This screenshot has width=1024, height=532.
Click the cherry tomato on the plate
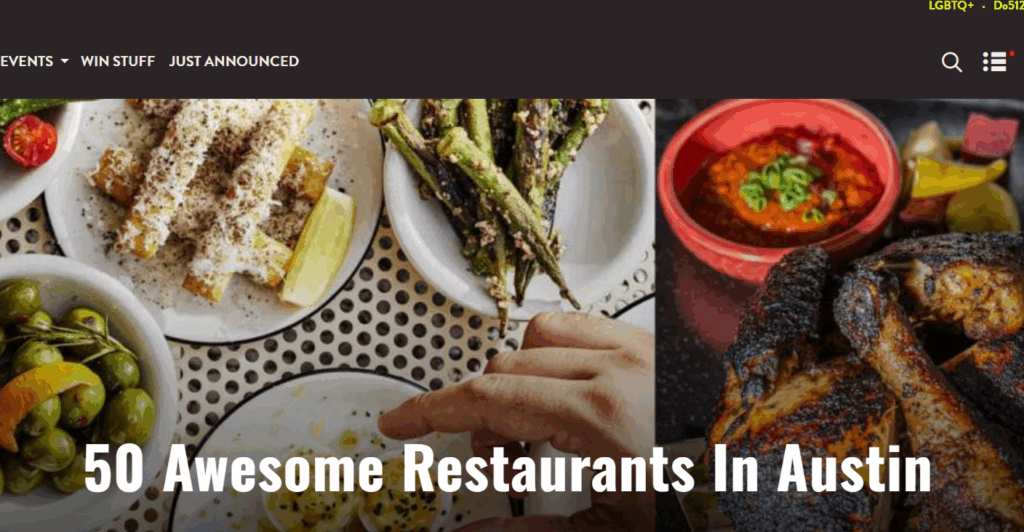coord(30,140)
